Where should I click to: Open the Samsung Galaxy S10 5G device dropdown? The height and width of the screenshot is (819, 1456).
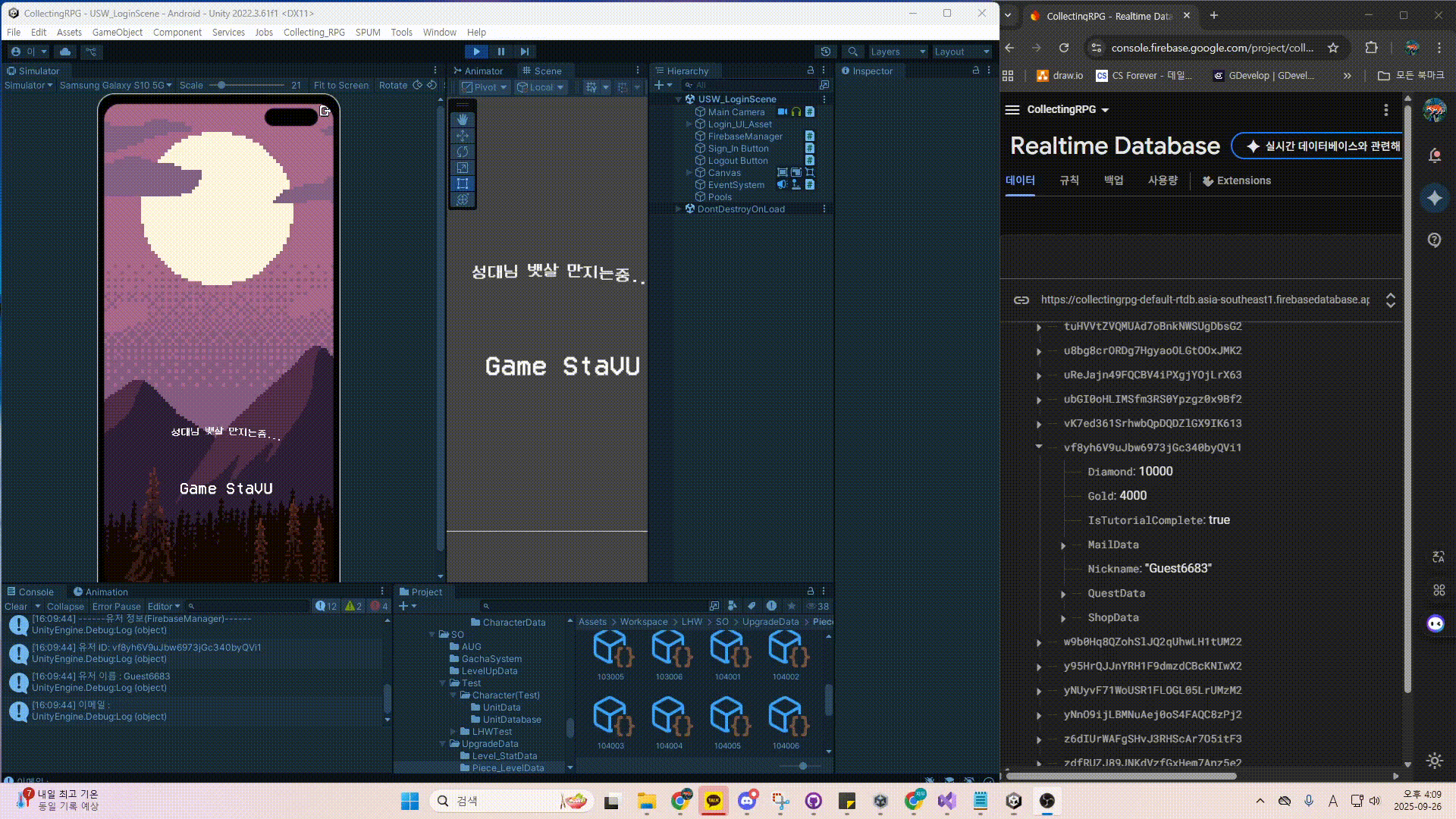click(115, 85)
